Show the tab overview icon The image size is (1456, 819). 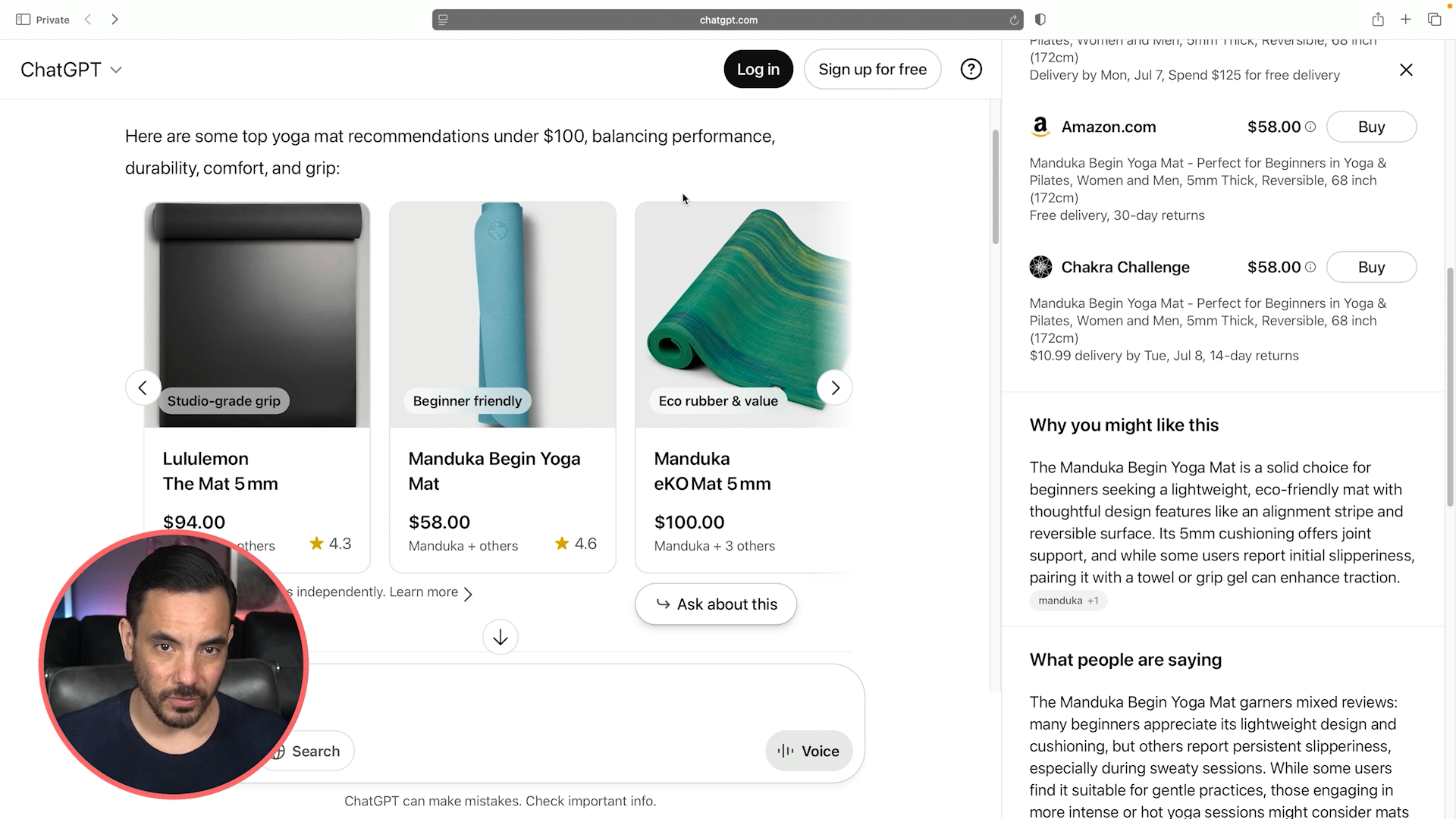[1434, 20]
